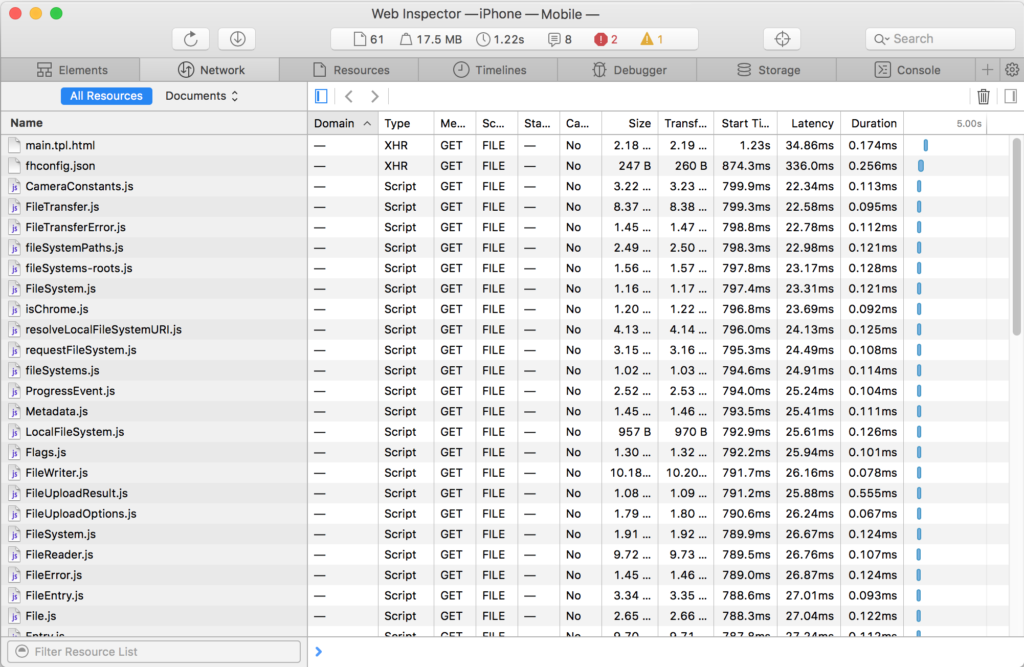Toggle the right details sidebar
The image size is (1024, 667).
[1010, 96]
